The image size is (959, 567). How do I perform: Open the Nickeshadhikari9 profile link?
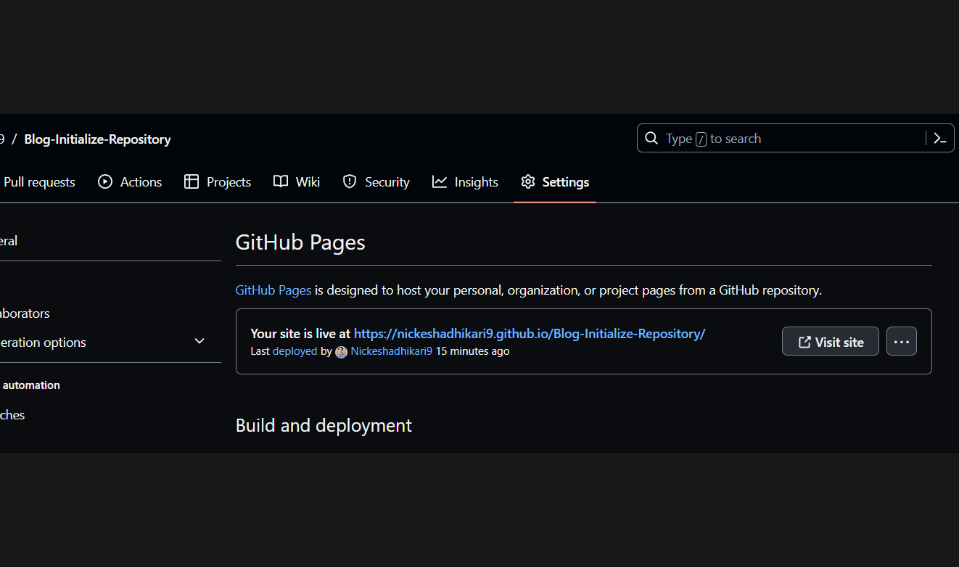(391, 352)
